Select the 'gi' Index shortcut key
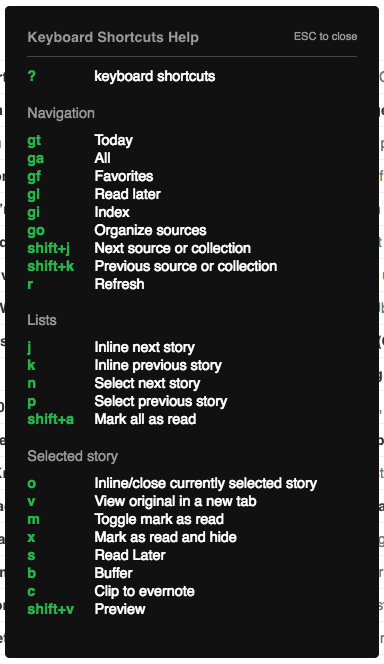 [x=33, y=212]
